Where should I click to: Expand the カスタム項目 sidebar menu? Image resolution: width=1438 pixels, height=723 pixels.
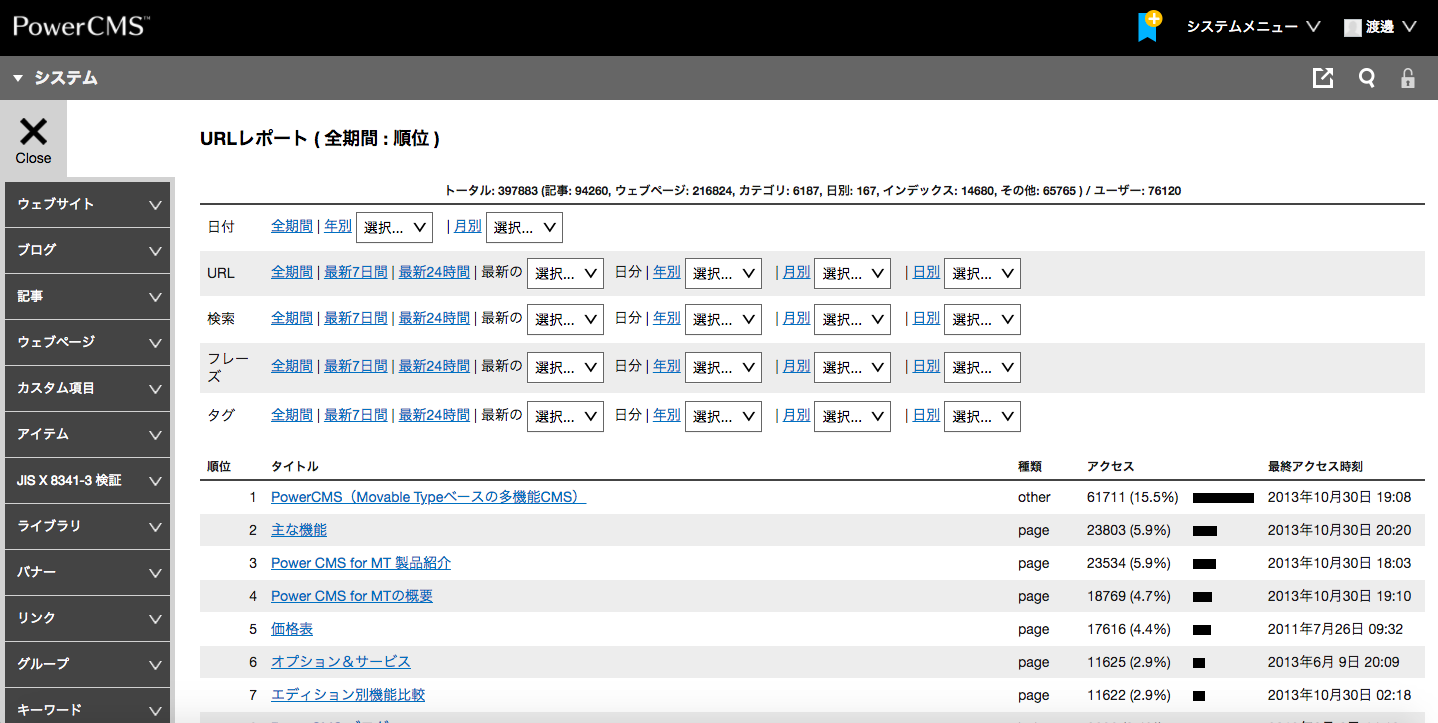[87, 388]
